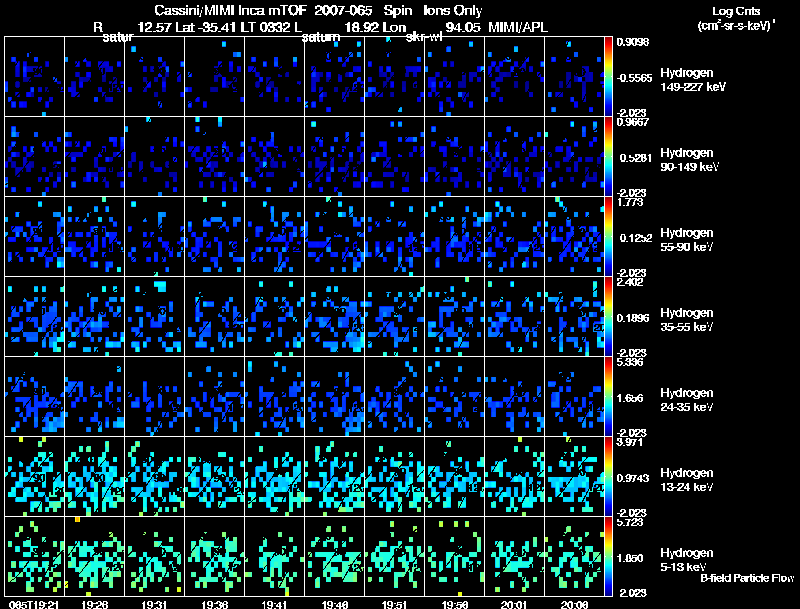Open the 55-90 keV image panel at 19:31
Viewport: 800px width, 609px height.
[x=155, y=237]
